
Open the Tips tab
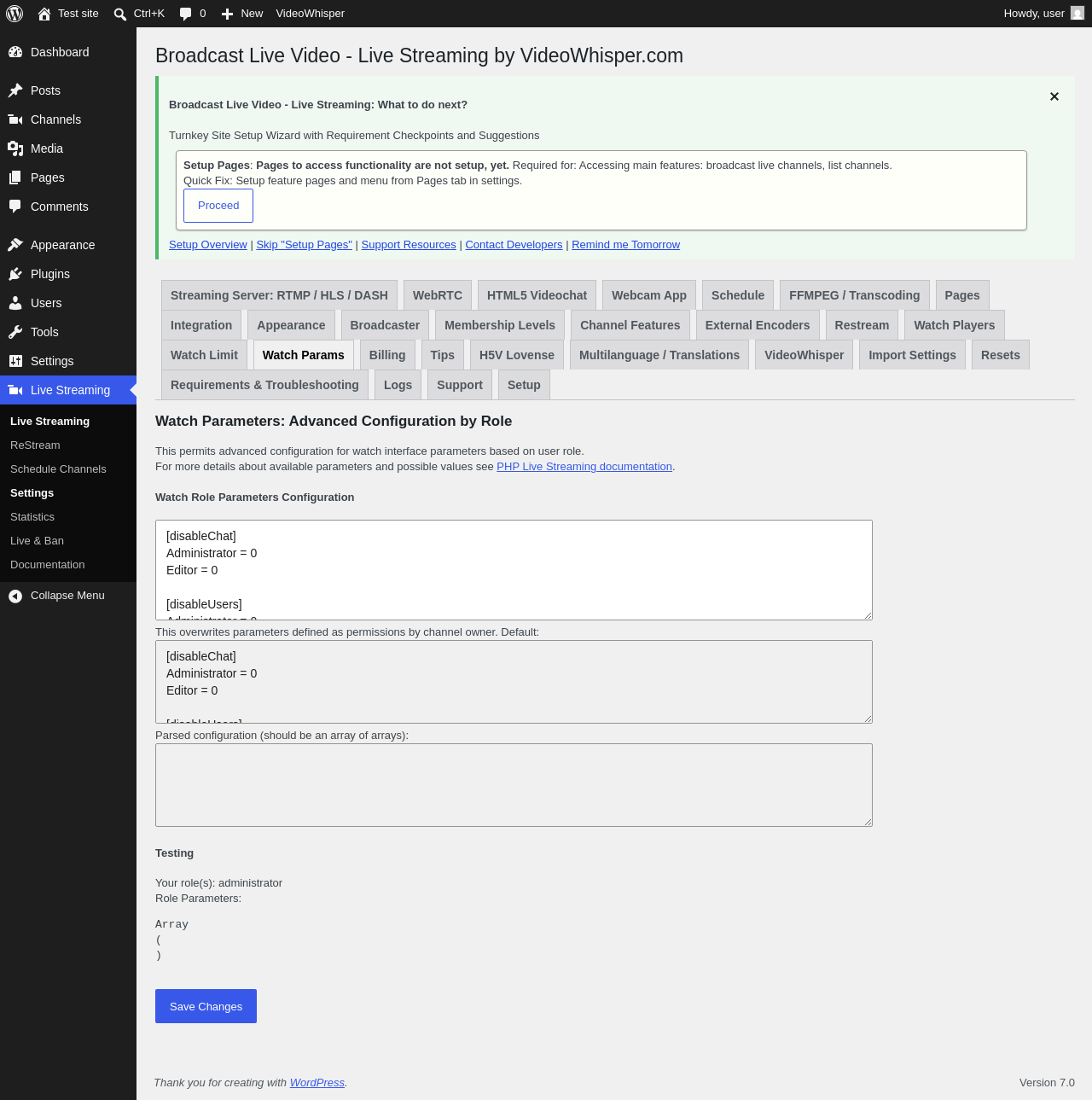tap(443, 355)
